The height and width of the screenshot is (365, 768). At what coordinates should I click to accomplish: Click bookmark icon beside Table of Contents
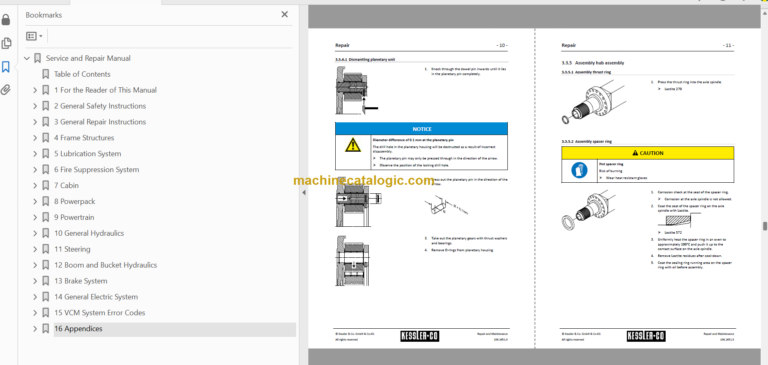click(46, 74)
